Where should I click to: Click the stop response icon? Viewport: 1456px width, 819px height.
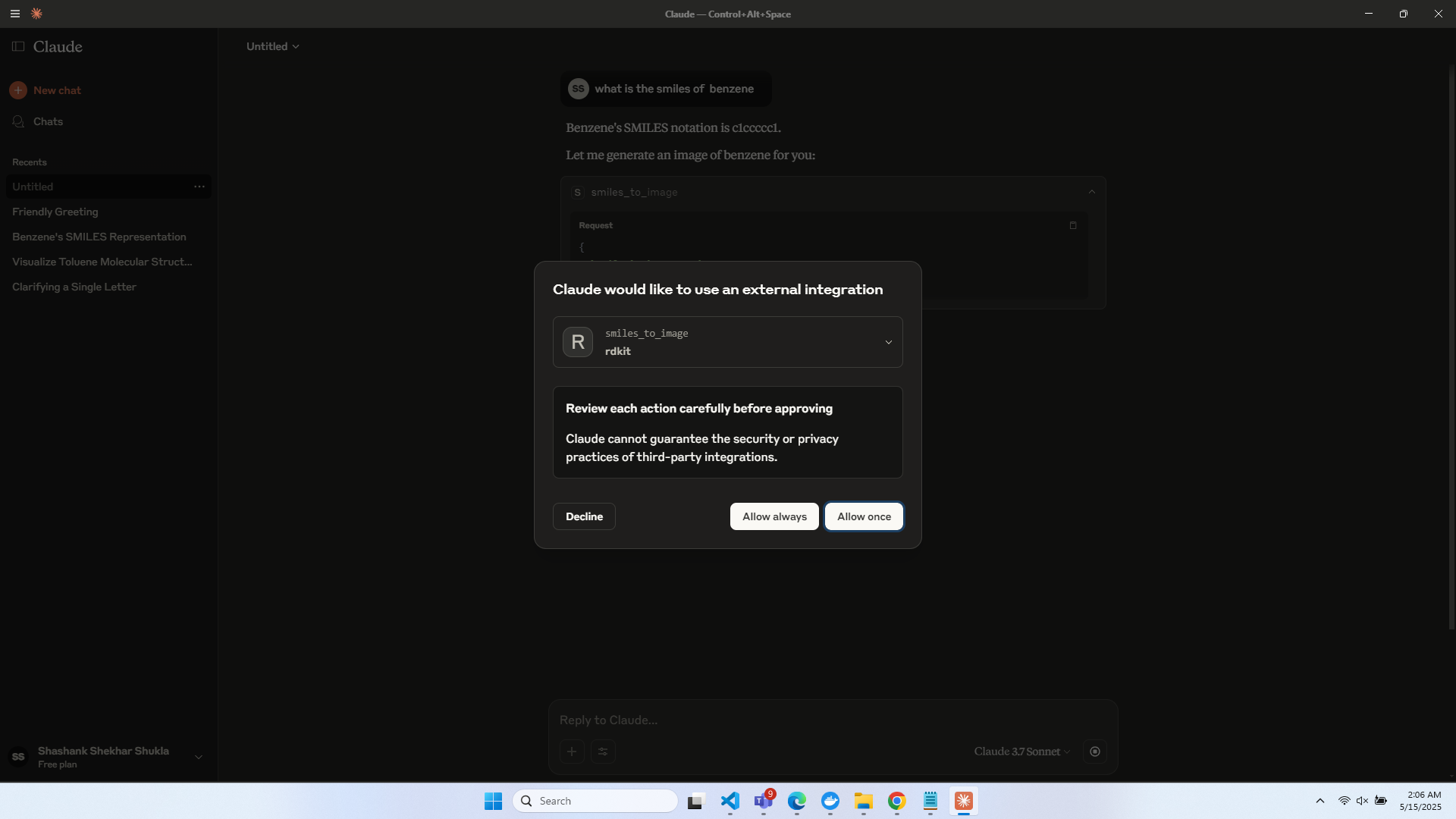click(x=1094, y=752)
